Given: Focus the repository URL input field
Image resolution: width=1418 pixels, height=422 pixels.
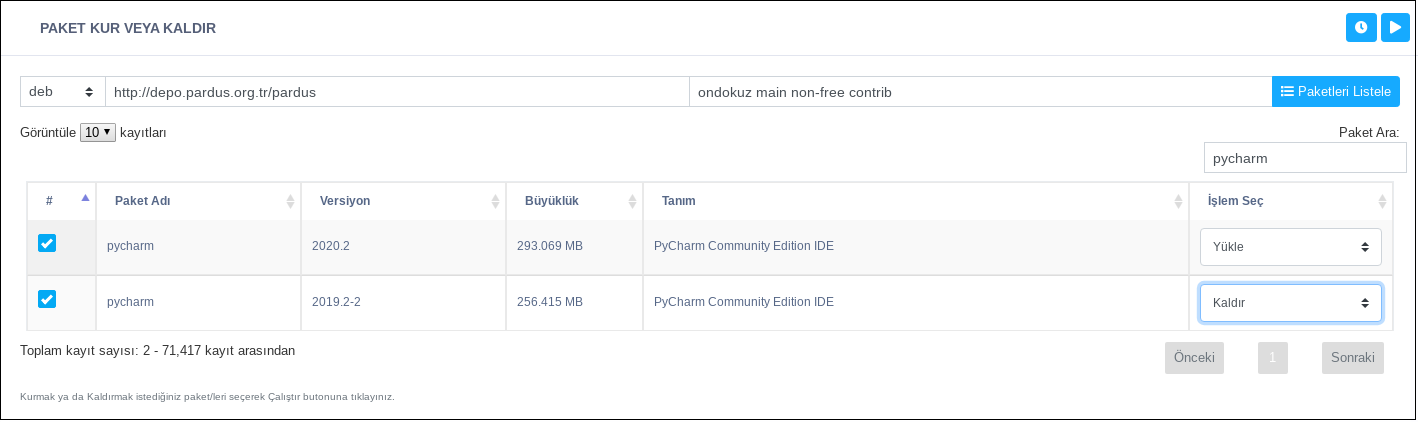Looking at the screenshot, I should click(397, 92).
